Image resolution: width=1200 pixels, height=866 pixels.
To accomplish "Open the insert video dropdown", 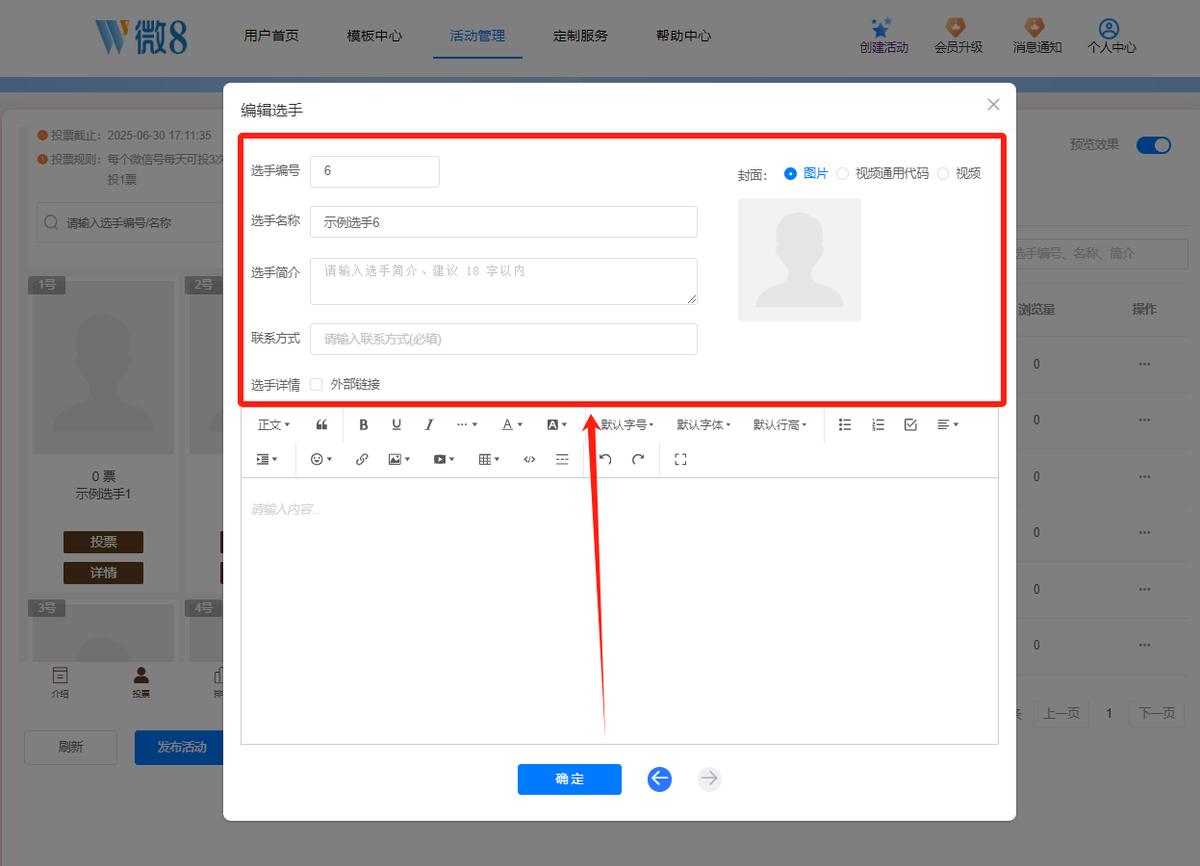I will tap(444, 459).
